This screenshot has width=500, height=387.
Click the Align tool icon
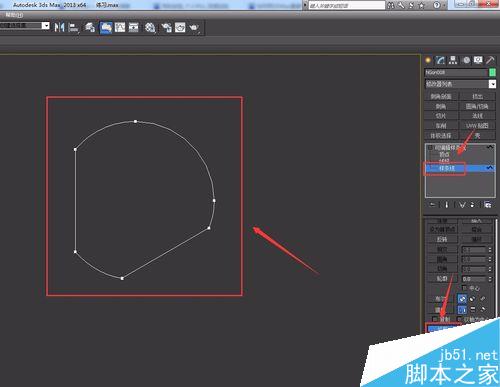[x=73, y=27]
